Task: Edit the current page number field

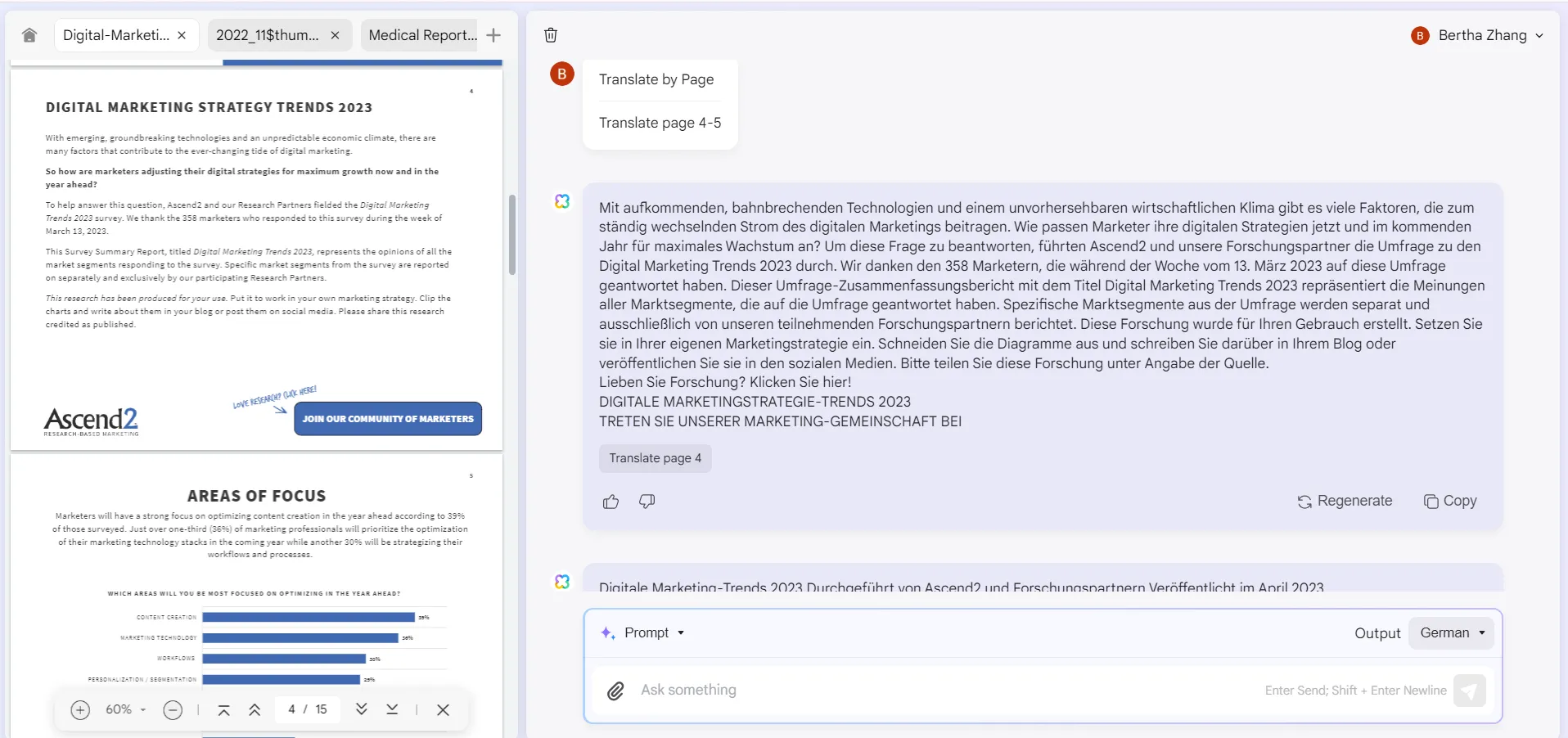Action: tap(291, 709)
